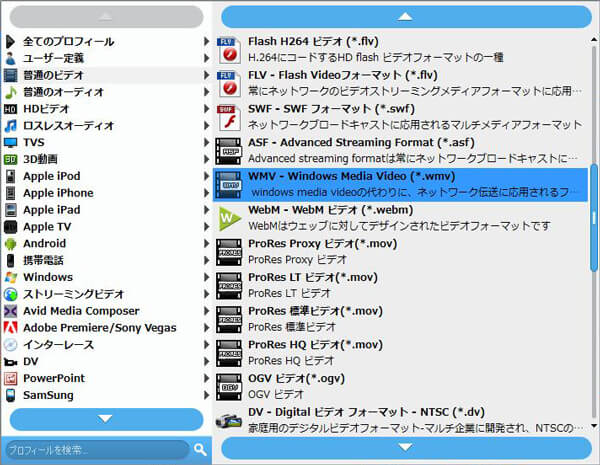Select ProRes 標準ビデオ (*.mov)

[x=400, y=319]
